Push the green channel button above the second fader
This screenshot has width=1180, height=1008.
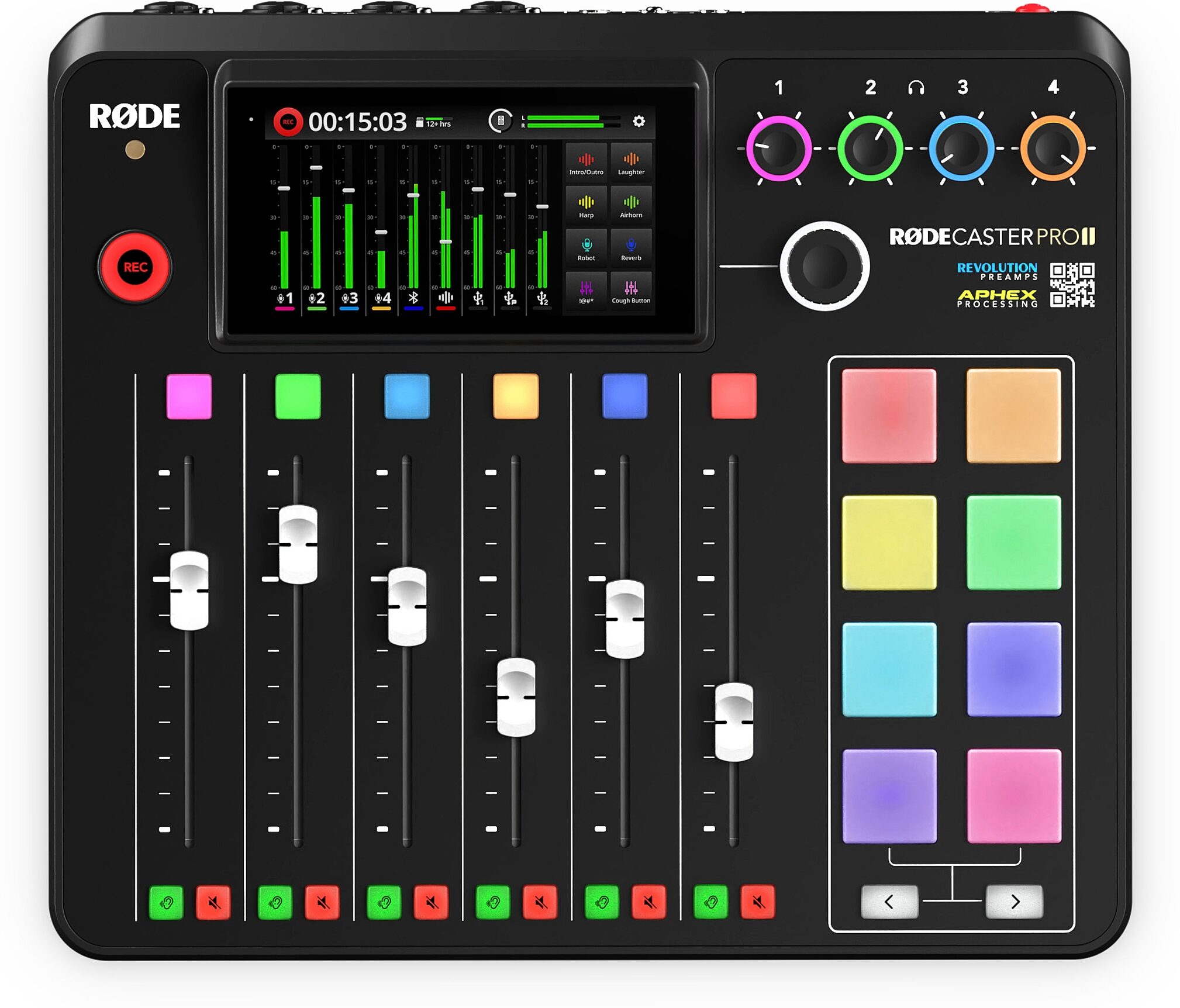point(298,396)
